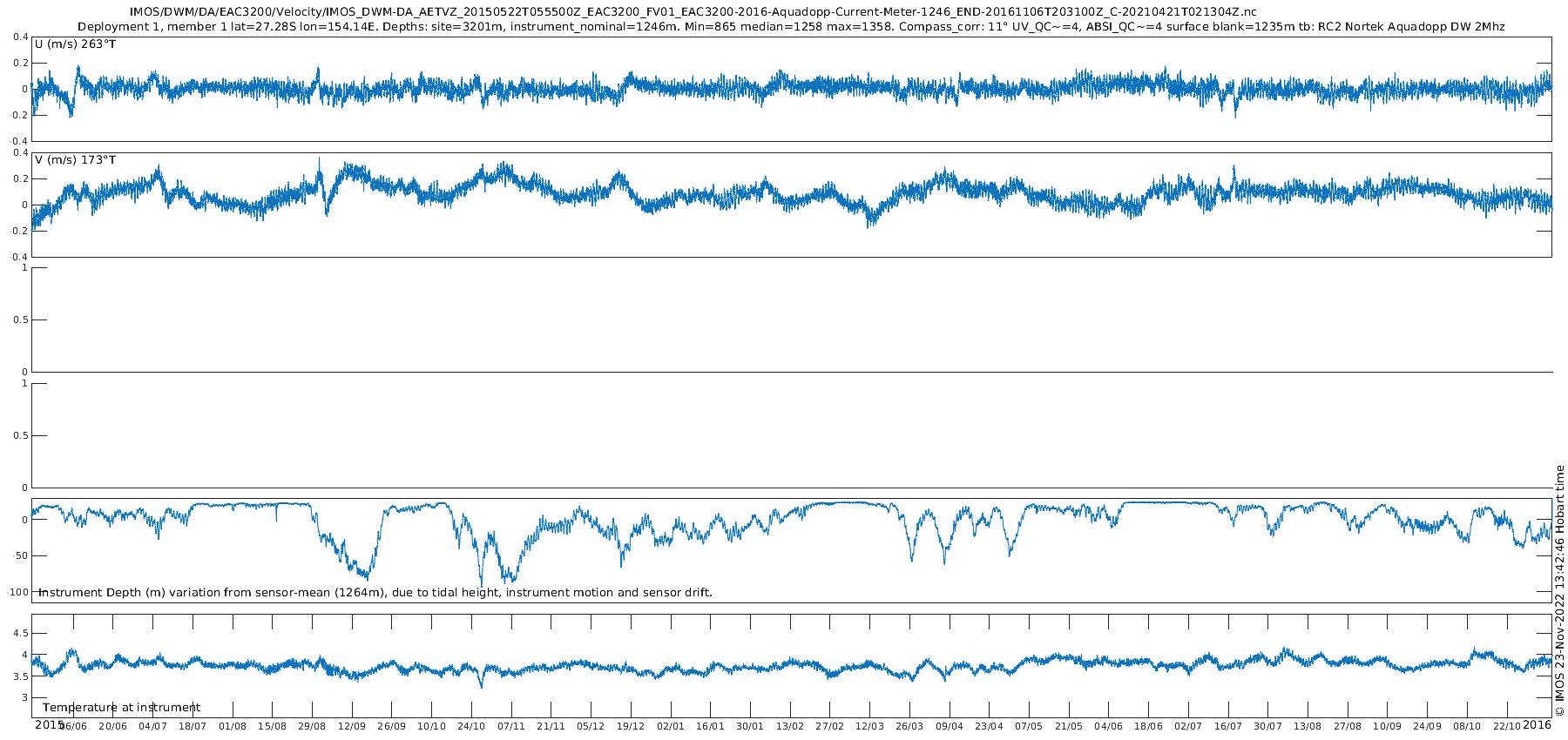Click the '26/09' date tick label
Screen dimensions: 1568x740
[392, 726]
